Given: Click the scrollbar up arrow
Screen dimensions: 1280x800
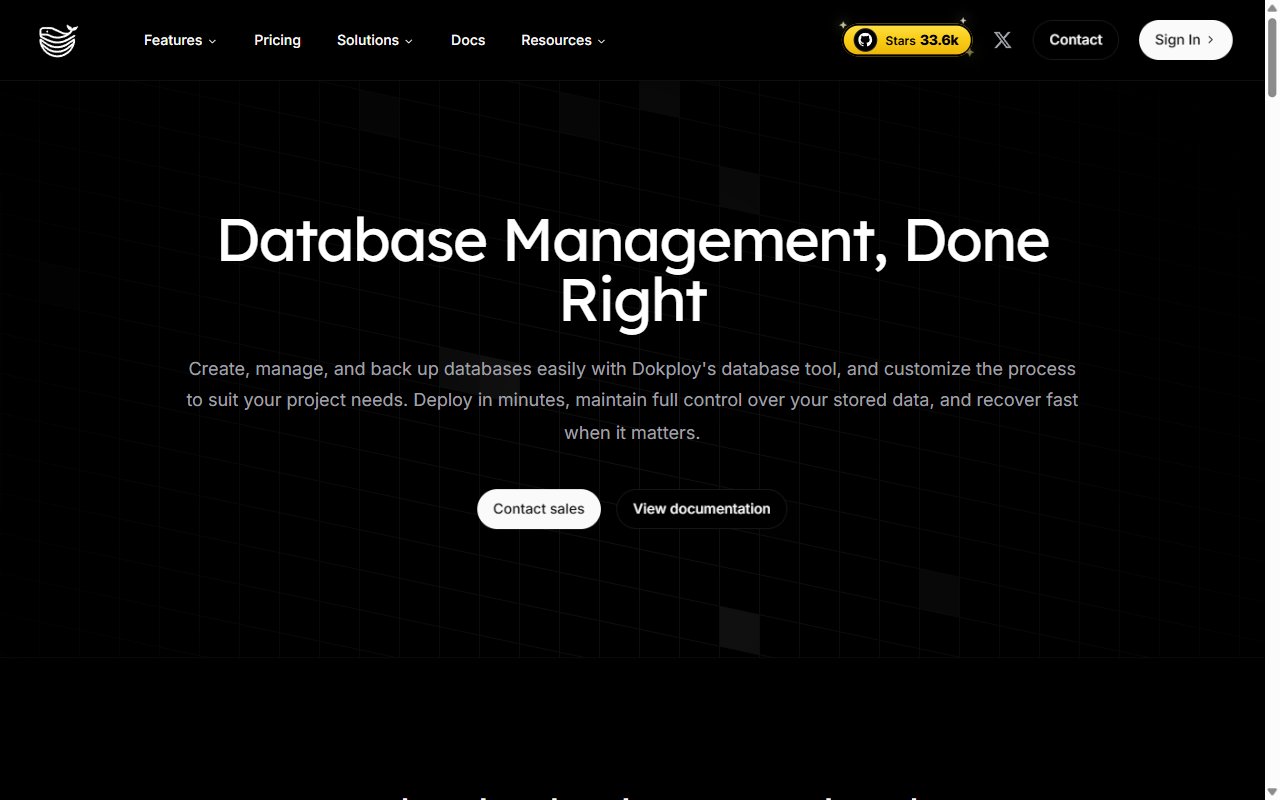Looking at the screenshot, I should point(1272,7).
